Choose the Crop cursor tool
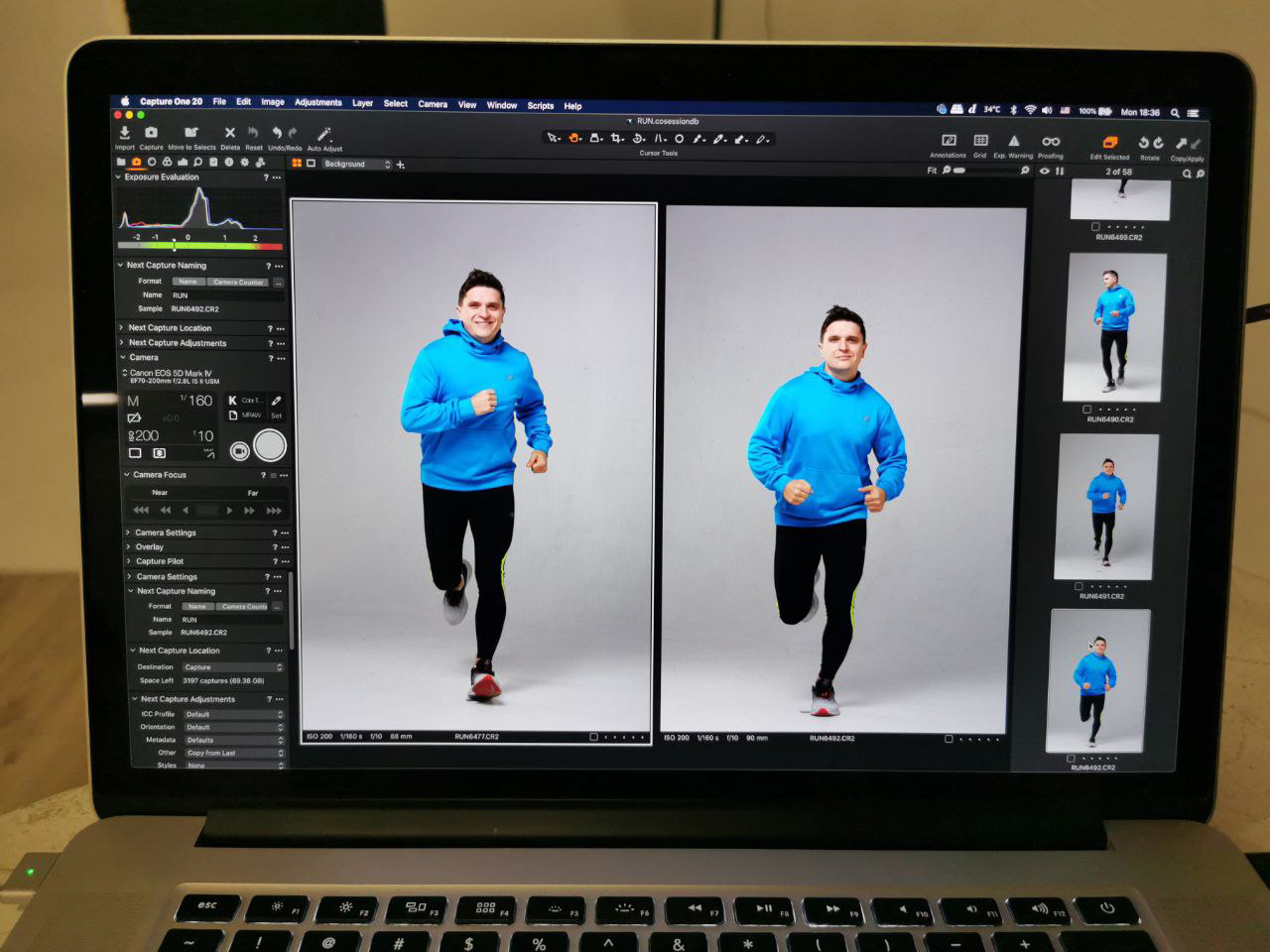 [616, 138]
